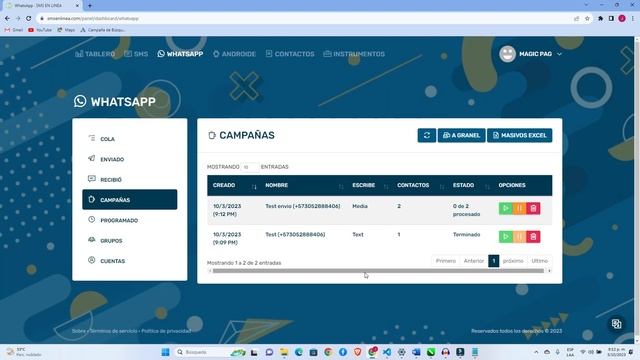Sort table by Creado column
This screenshot has width=640, height=360.
click(233, 185)
